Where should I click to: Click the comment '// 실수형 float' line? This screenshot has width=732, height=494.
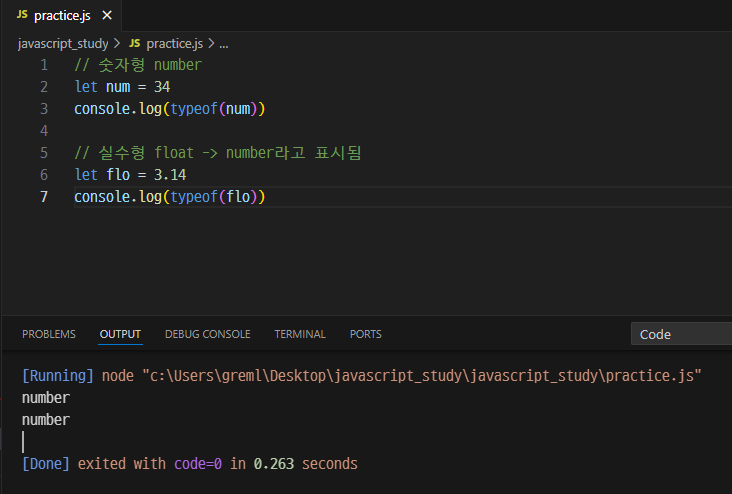(x=218, y=153)
